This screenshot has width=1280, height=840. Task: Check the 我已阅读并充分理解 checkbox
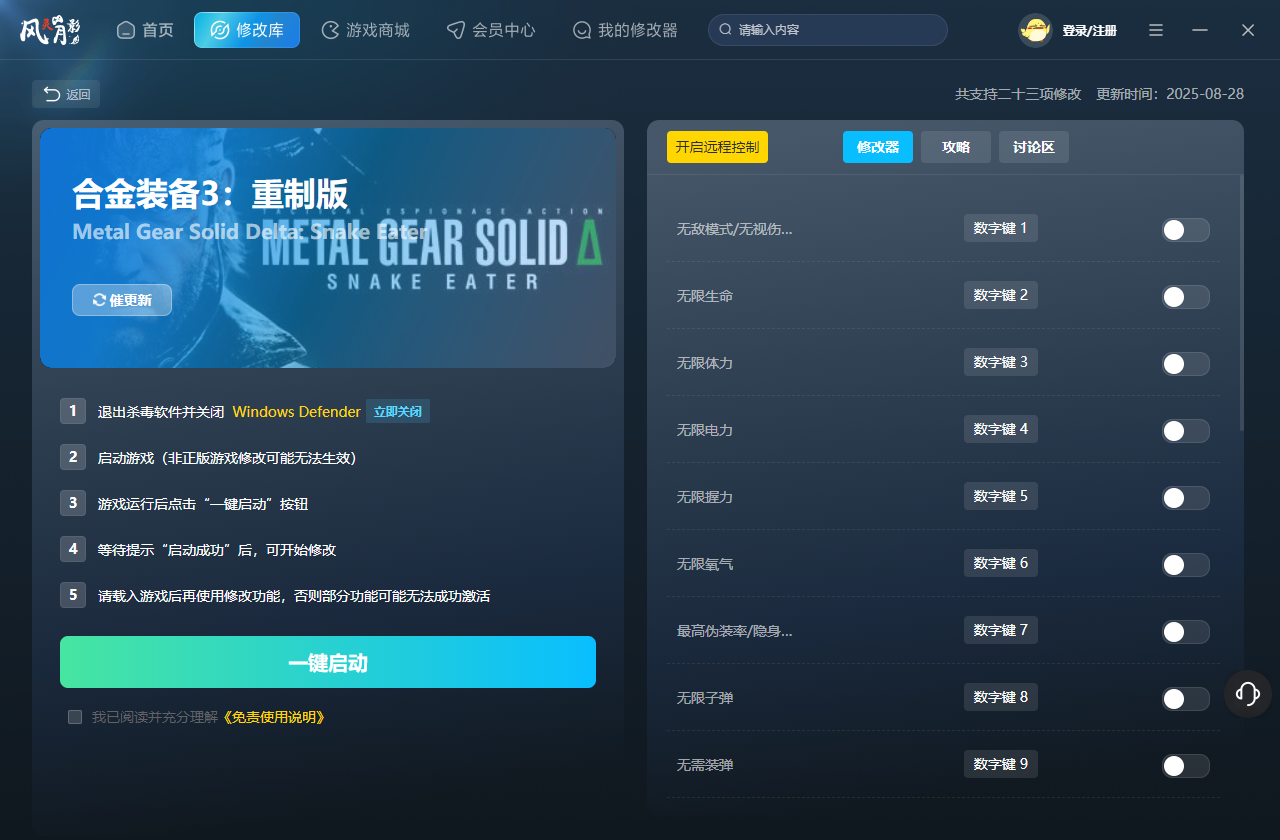pos(75,717)
